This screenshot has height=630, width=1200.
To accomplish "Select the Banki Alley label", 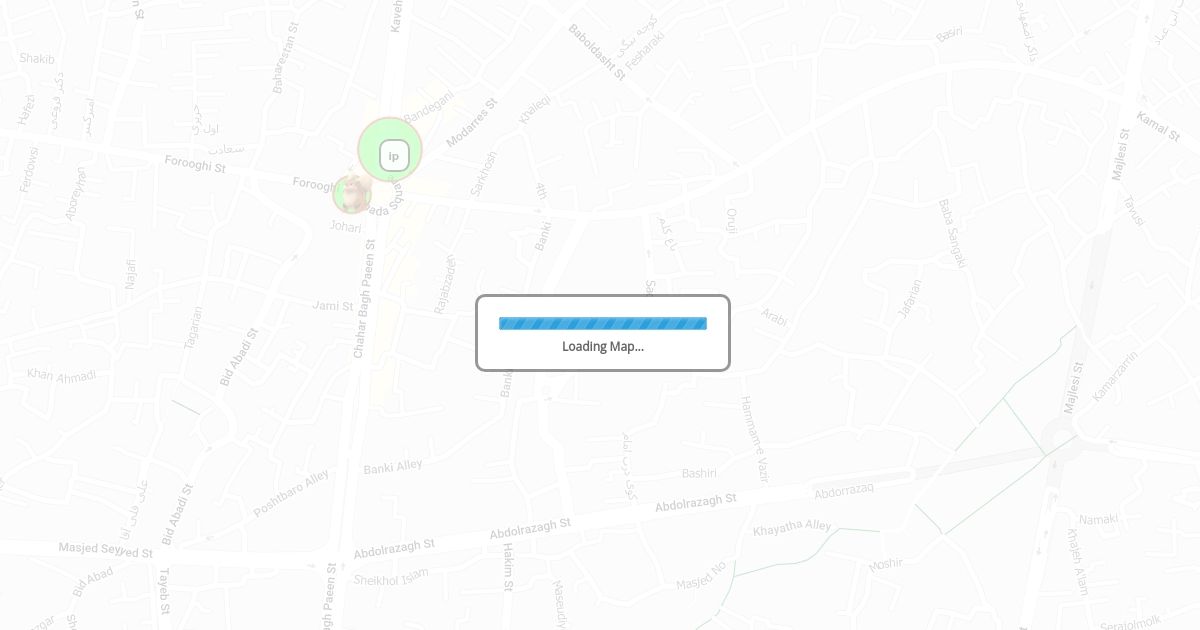I will click(393, 466).
